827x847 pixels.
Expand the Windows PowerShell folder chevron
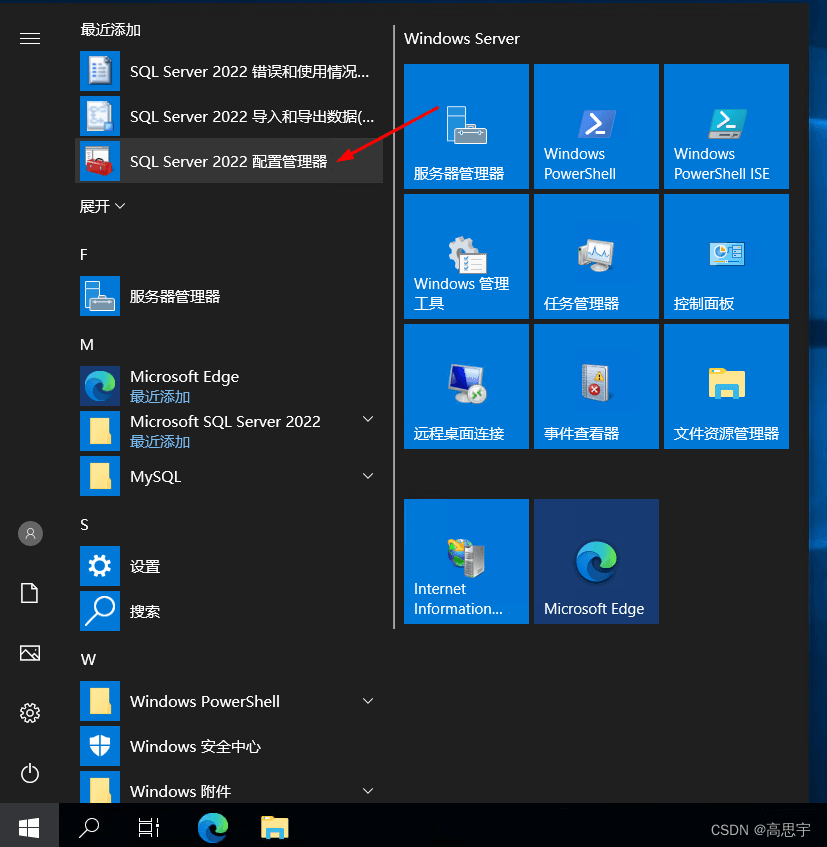368,701
